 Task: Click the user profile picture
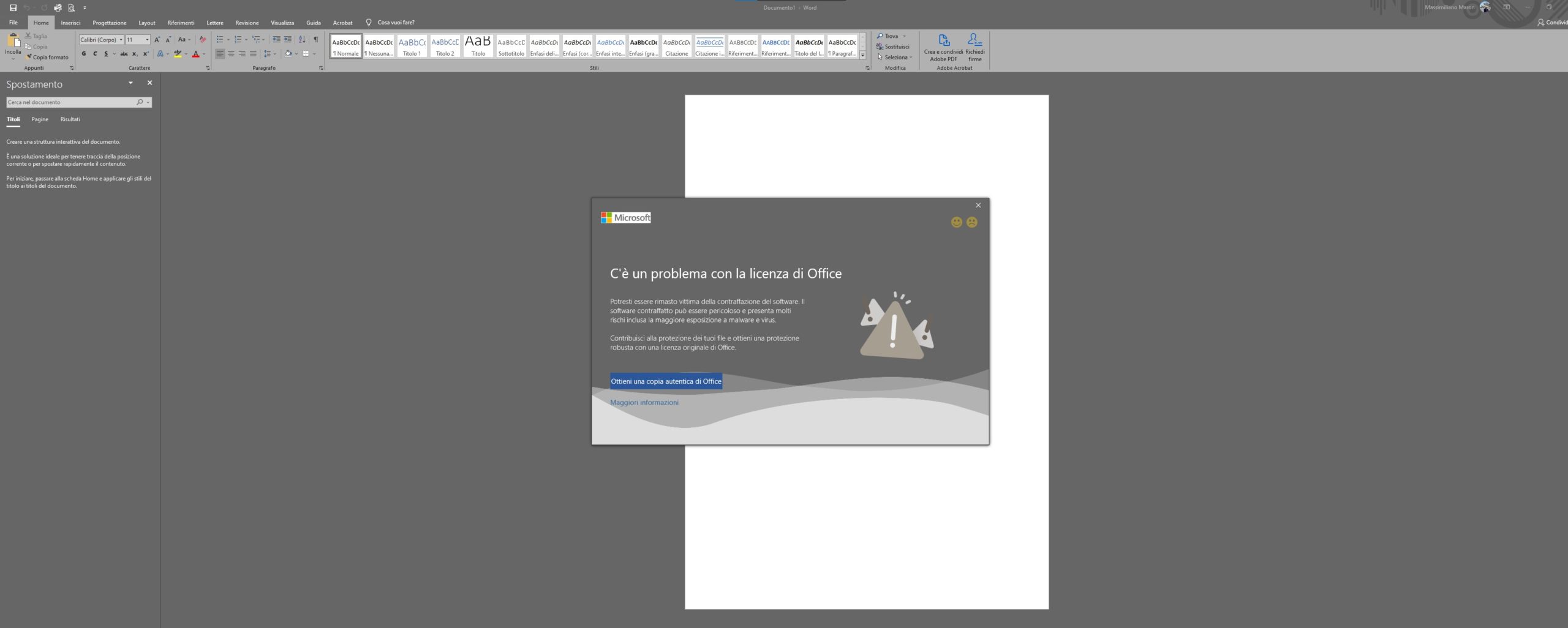1485,7
